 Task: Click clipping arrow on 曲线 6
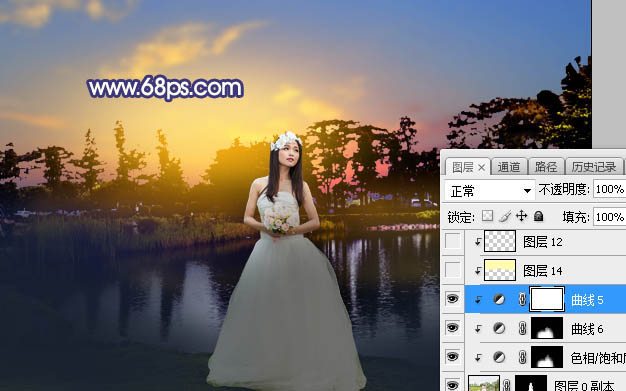pos(477,329)
